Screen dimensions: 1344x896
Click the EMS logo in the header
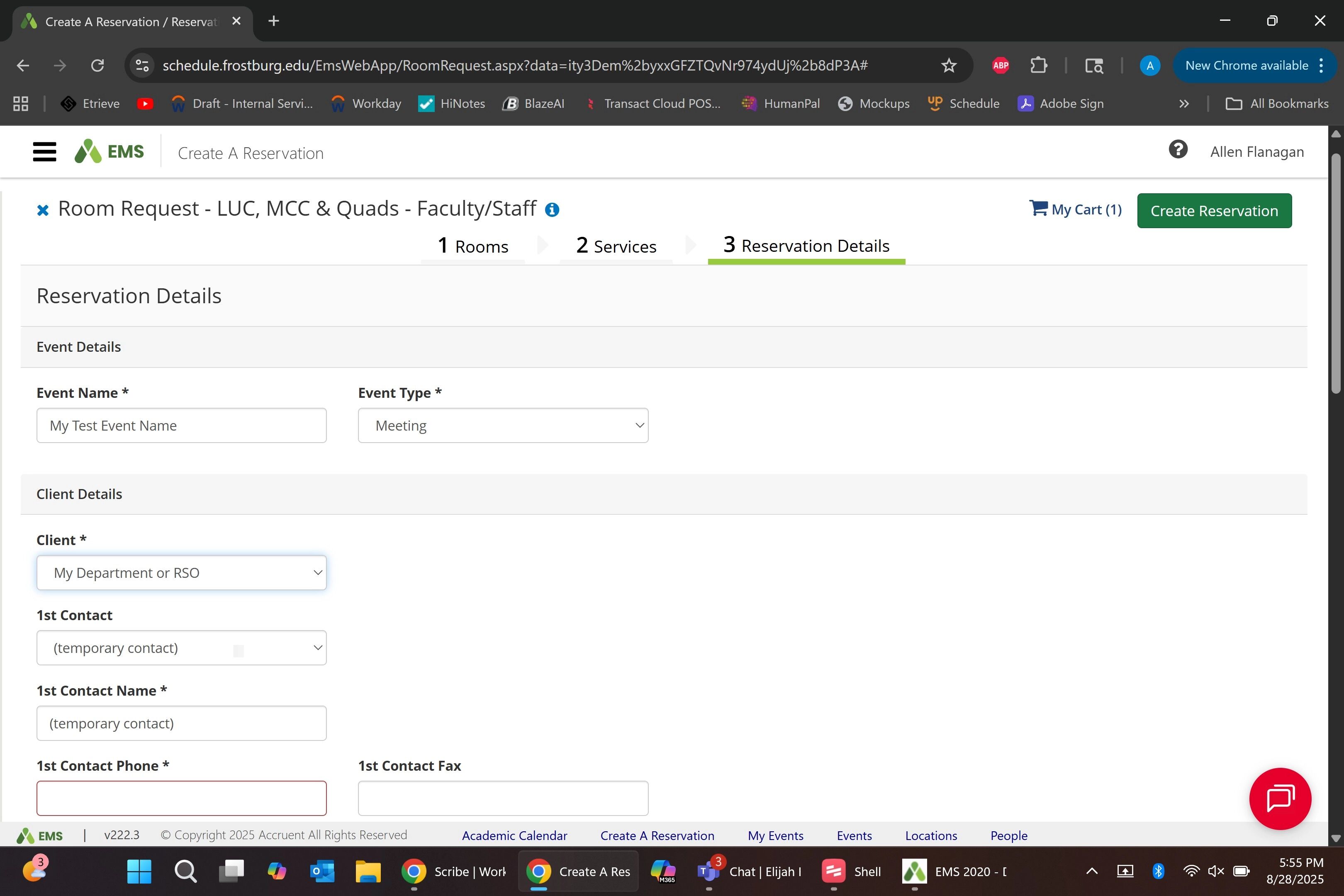coord(110,152)
